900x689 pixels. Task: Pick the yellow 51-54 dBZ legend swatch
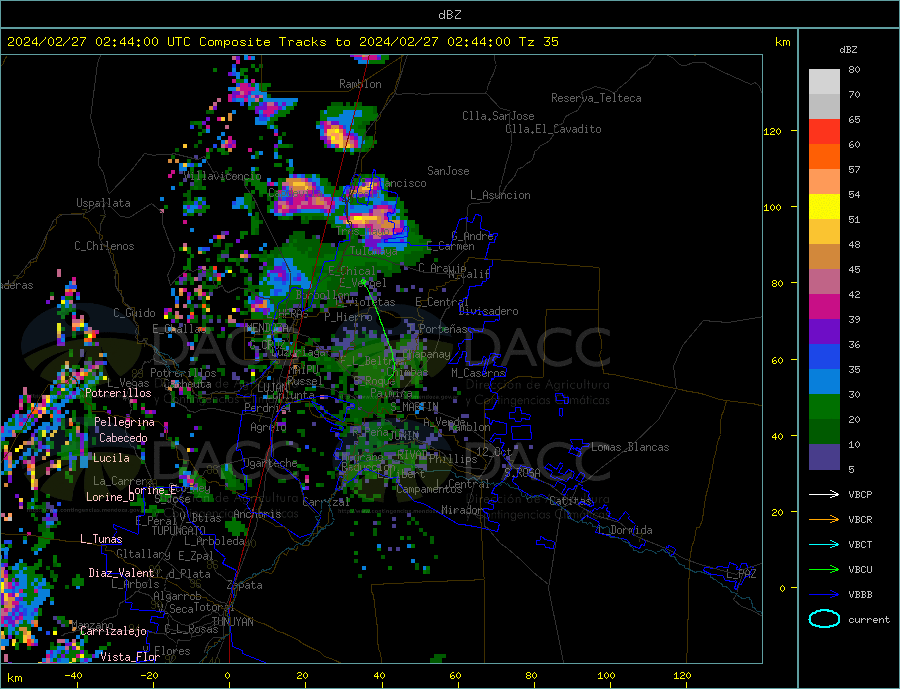click(824, 207)
